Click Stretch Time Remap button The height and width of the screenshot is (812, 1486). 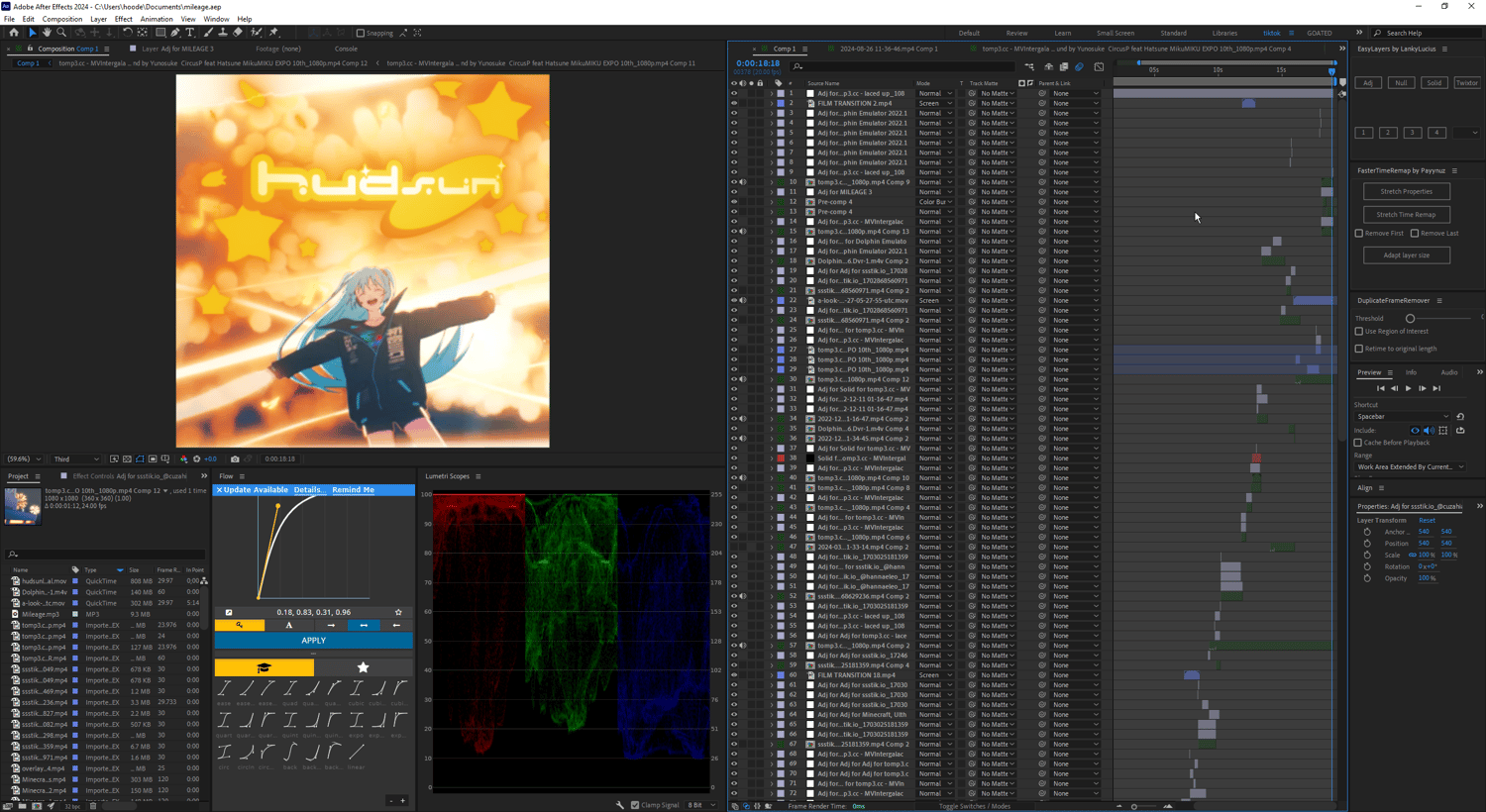[x=1406, y=214]
